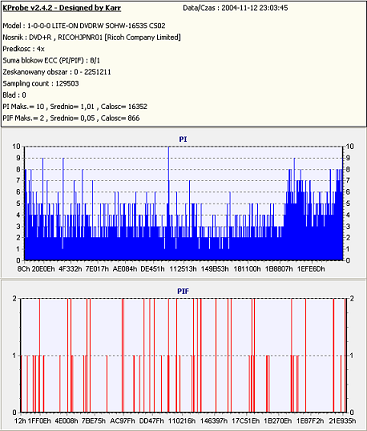Click the PIF Maks. statistics line
This screenshot has width=367, height=431.
[71, 118]
